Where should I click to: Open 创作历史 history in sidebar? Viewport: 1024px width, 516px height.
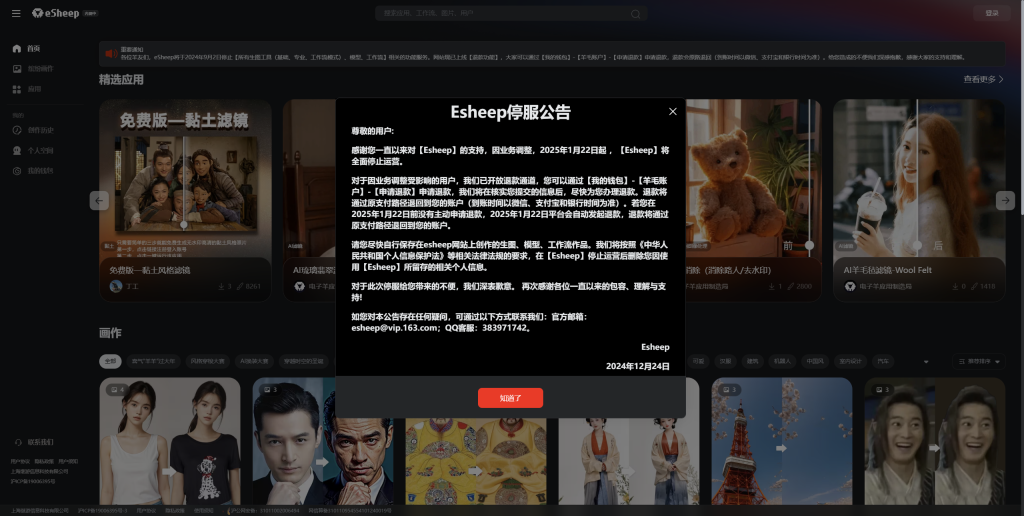tap(33, 130)
